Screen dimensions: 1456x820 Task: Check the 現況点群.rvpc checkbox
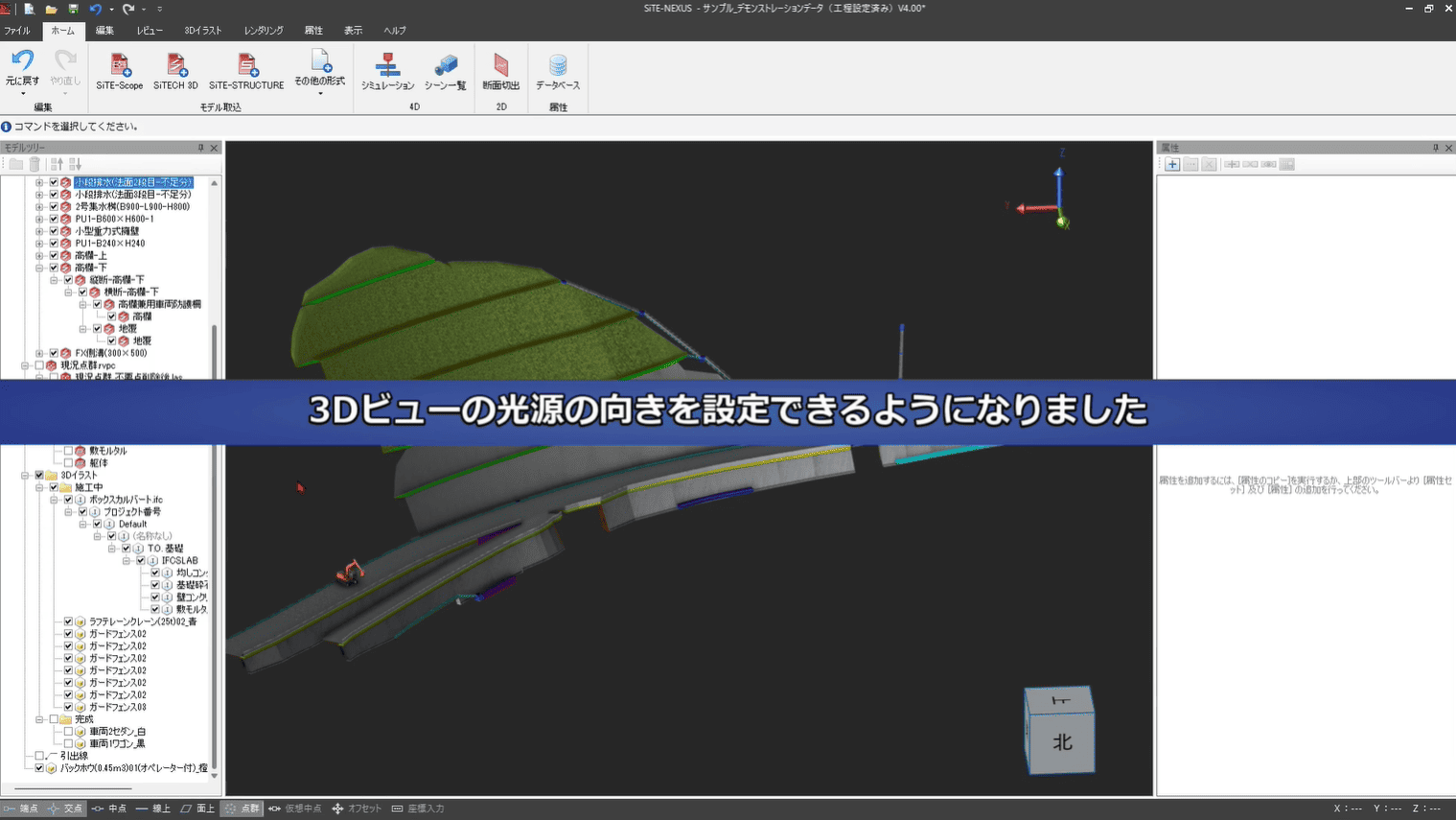pos(39,365)
